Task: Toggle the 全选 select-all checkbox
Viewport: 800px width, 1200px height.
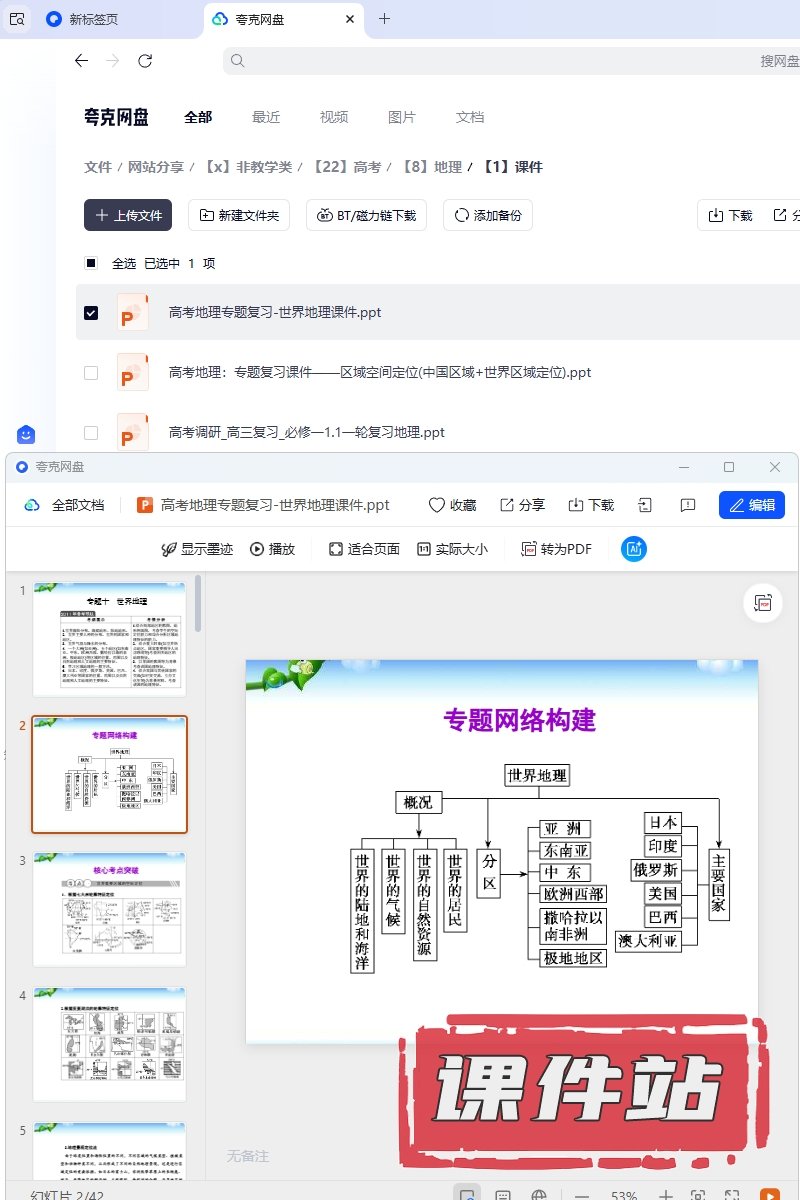Action: coord(91,264)
